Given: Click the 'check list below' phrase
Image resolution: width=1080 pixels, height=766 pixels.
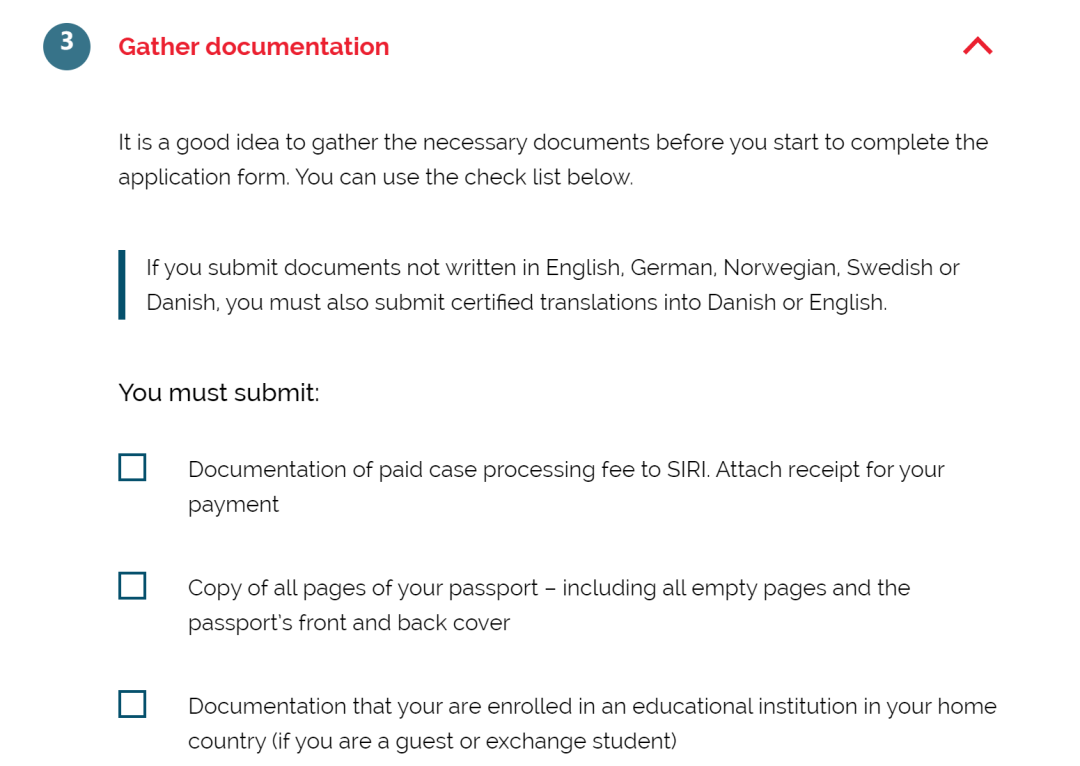Looking at the screenshot, I should coord(548,177).
